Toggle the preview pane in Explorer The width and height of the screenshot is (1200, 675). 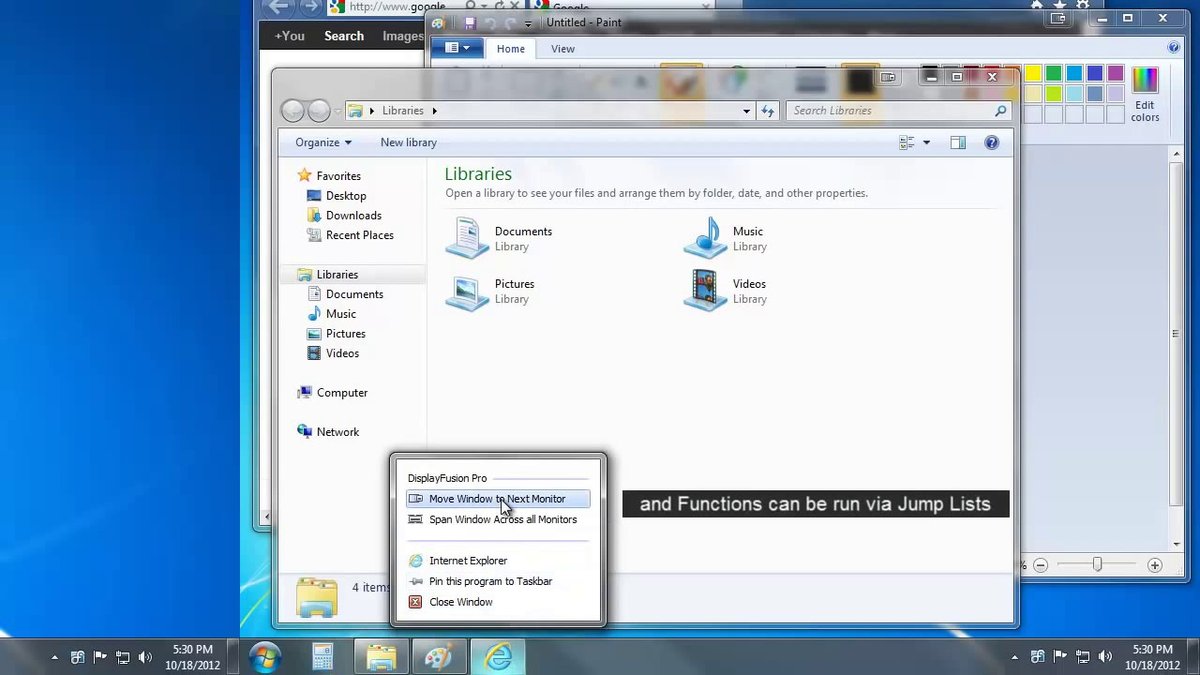tap(957, 142)
